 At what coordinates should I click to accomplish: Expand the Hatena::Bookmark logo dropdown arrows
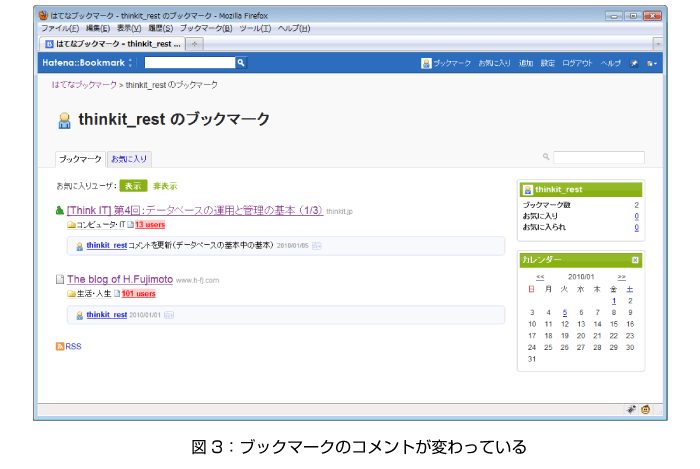pyautogui.click(x=130, y=63)
